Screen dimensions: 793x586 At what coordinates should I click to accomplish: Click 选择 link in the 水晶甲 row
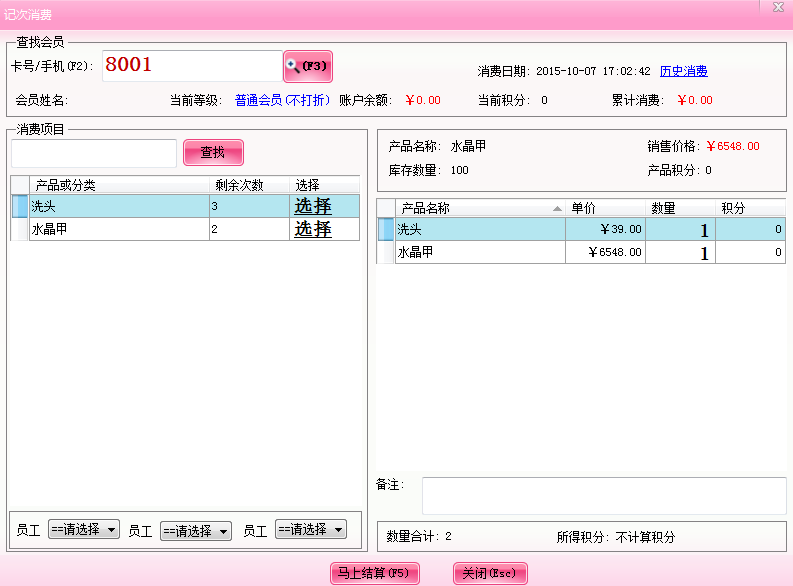click(x=313, y=229)
